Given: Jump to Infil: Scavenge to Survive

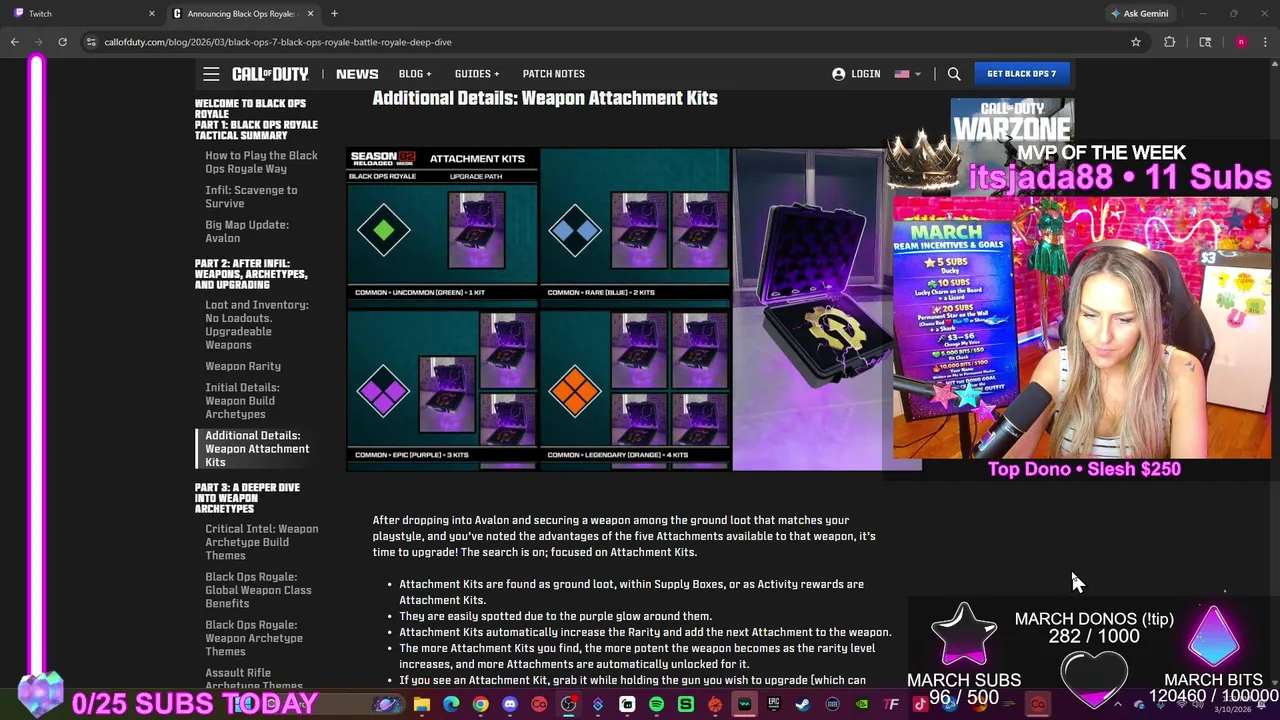Looking at the screenshot, I should 251,197.
